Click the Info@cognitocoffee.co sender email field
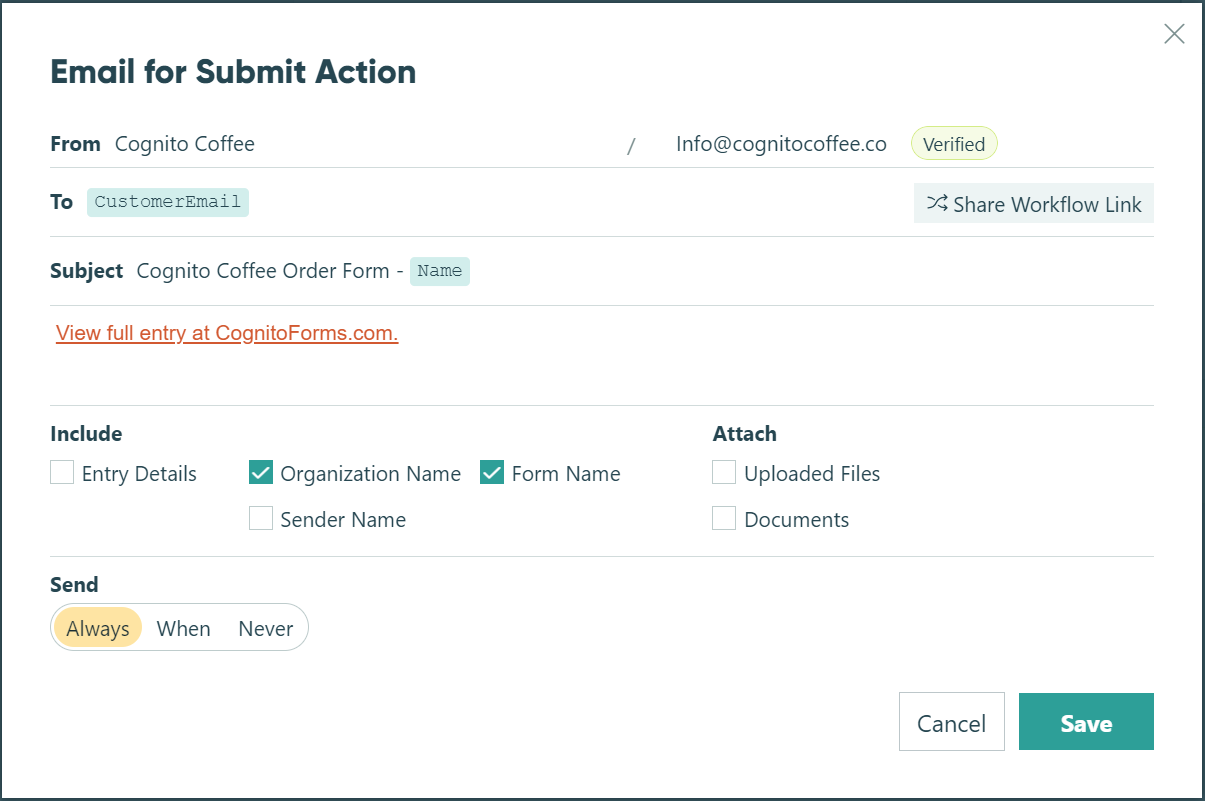Screen dimensions: 1205x801 click(x=781, y=144)
